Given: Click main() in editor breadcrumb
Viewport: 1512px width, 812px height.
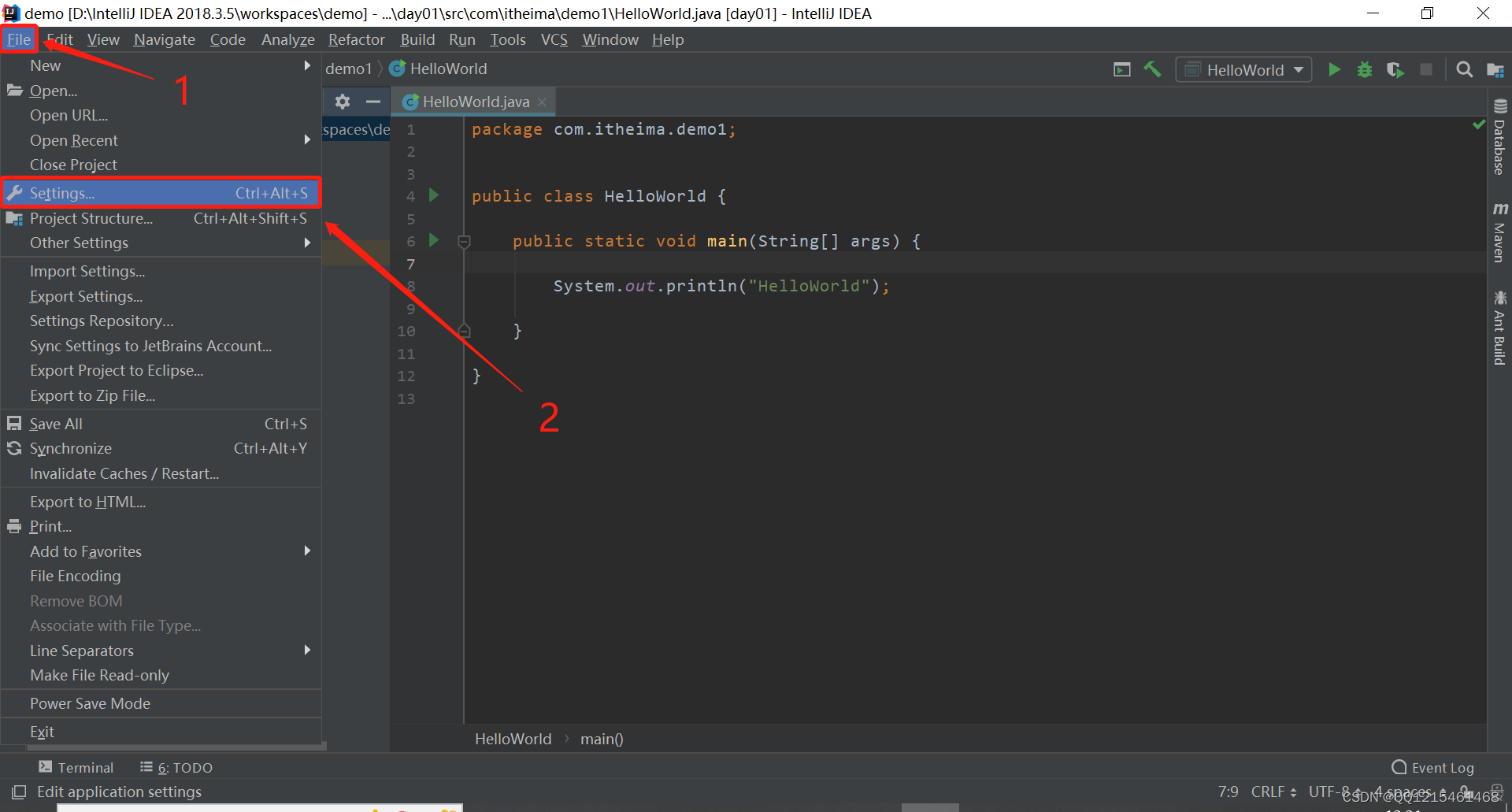Looking at the screenshot, I should pos(602,739).
